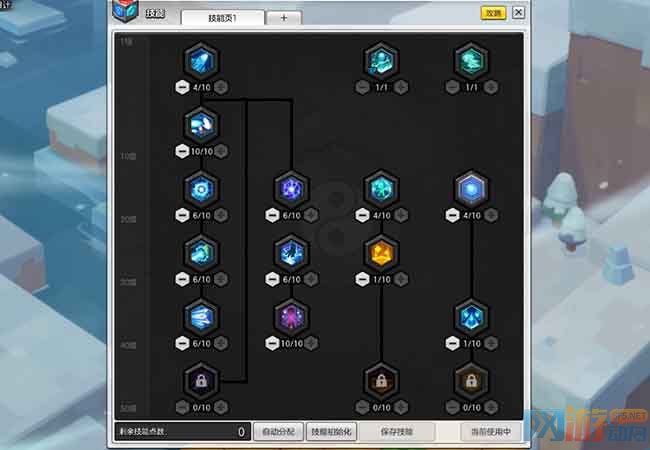This screenshot has height=450, width=650.
Task: Increase the silver-bordered blue orb skill
Action: coord(491,215)
